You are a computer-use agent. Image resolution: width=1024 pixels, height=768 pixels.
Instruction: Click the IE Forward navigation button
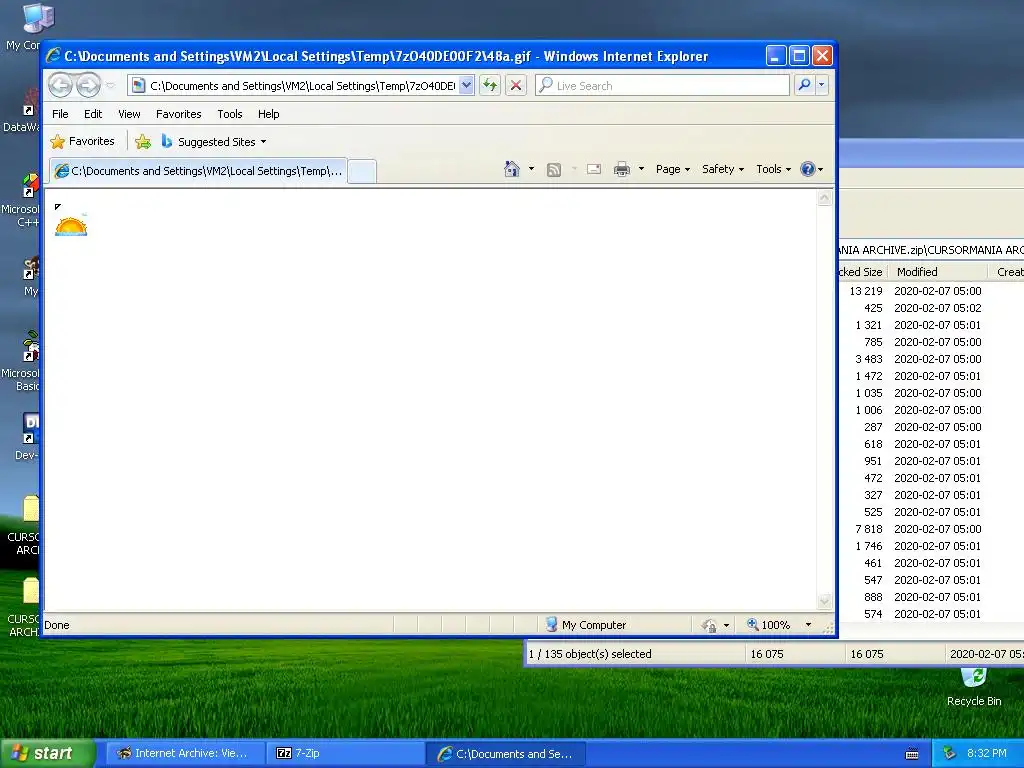click(x=88, y=85)
